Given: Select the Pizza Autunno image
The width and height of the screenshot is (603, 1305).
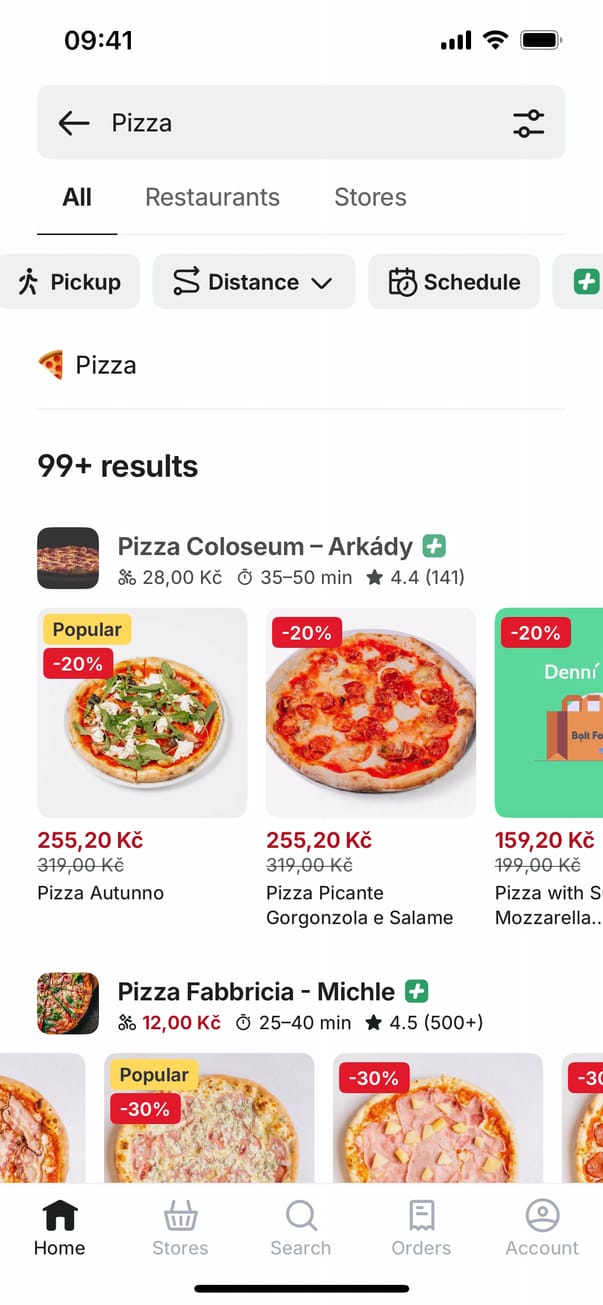Looking at the screenshot, I should (x=142, y=712).
